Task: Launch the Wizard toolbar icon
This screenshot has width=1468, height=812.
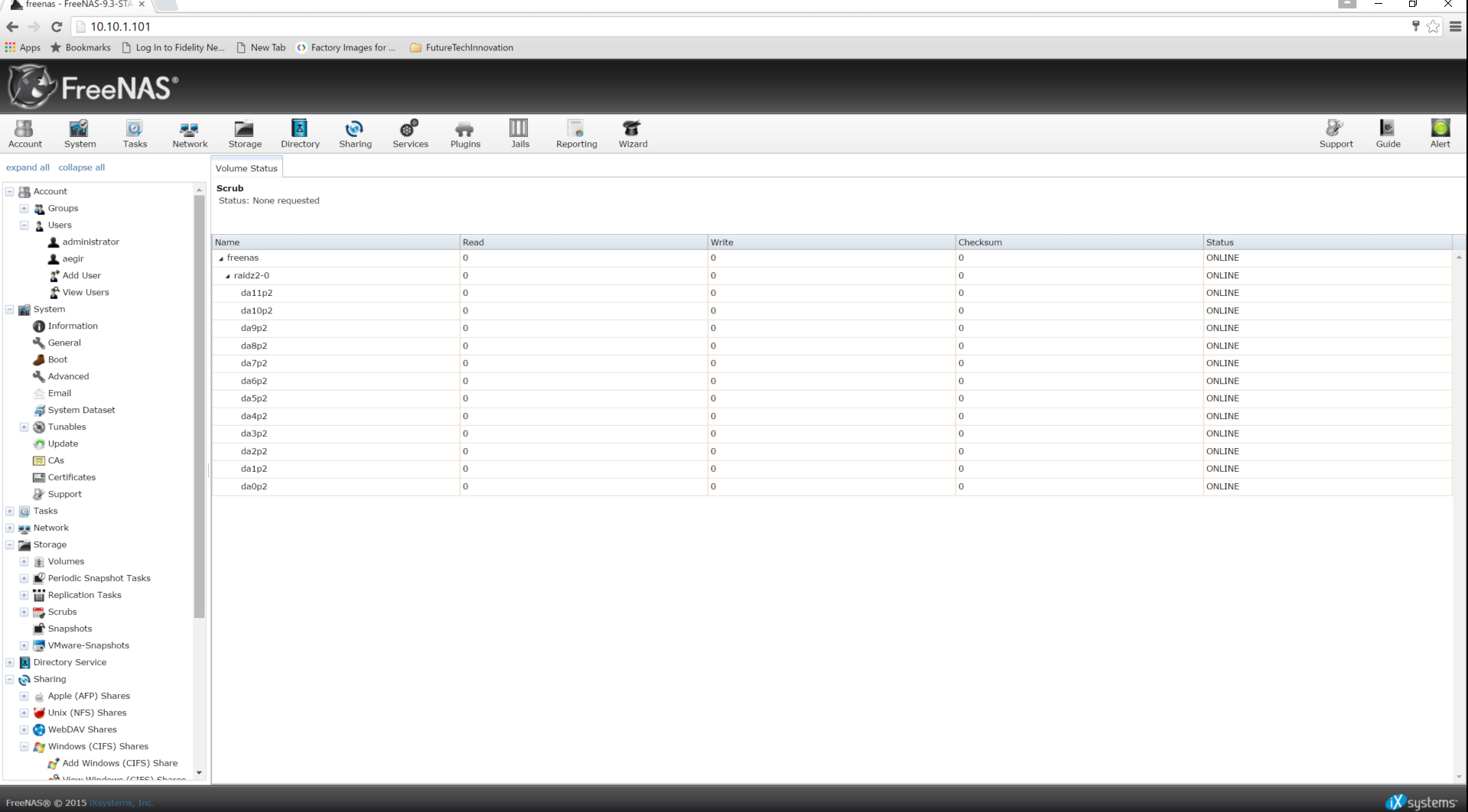Action: (x=633, y=133)
